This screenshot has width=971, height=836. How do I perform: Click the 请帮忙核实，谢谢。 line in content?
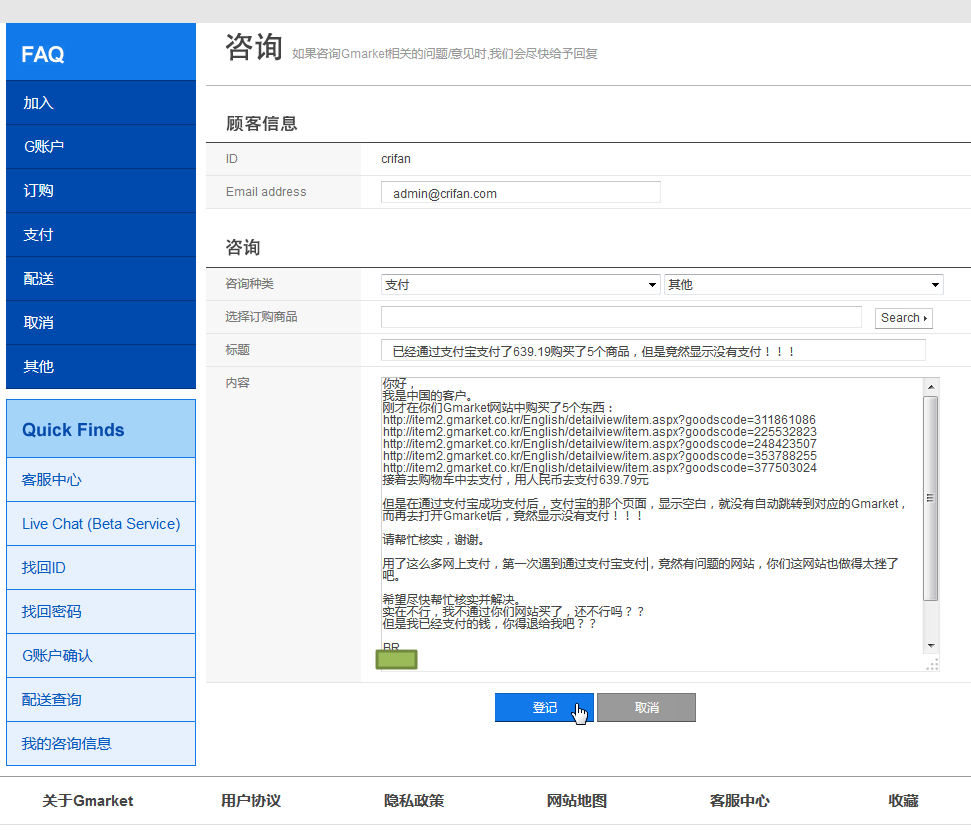click(x=433, y=540)
